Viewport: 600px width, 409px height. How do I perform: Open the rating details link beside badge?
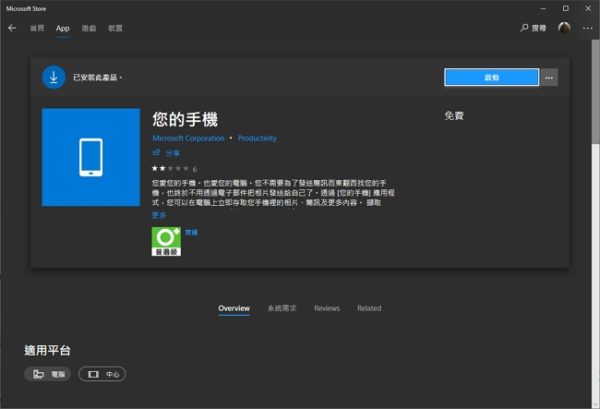click(x=191, y=232)
